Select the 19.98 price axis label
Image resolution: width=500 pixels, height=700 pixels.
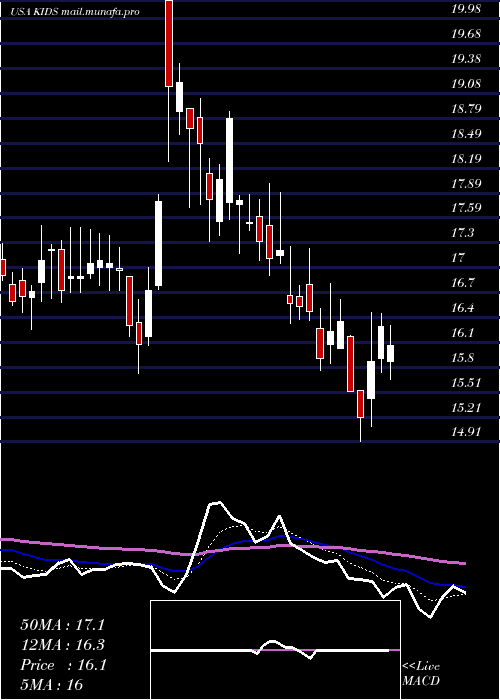[466, 9]
